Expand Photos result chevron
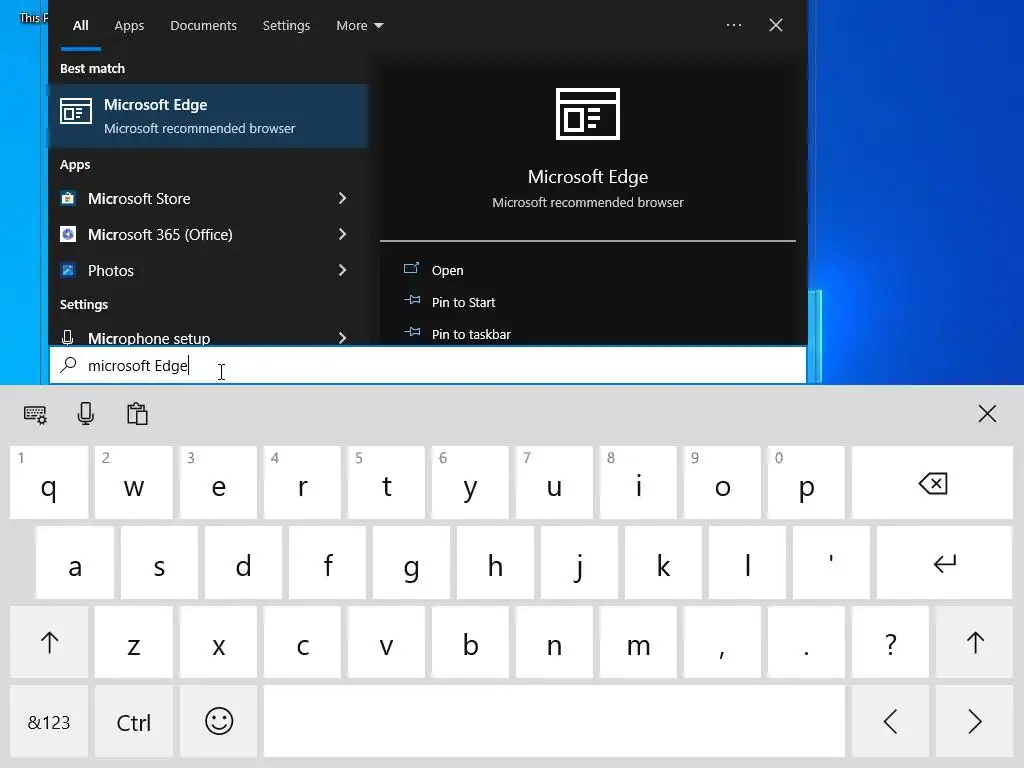Image resolution: width=1024 pixels, height=768 pixels. [x=342, y=270]
